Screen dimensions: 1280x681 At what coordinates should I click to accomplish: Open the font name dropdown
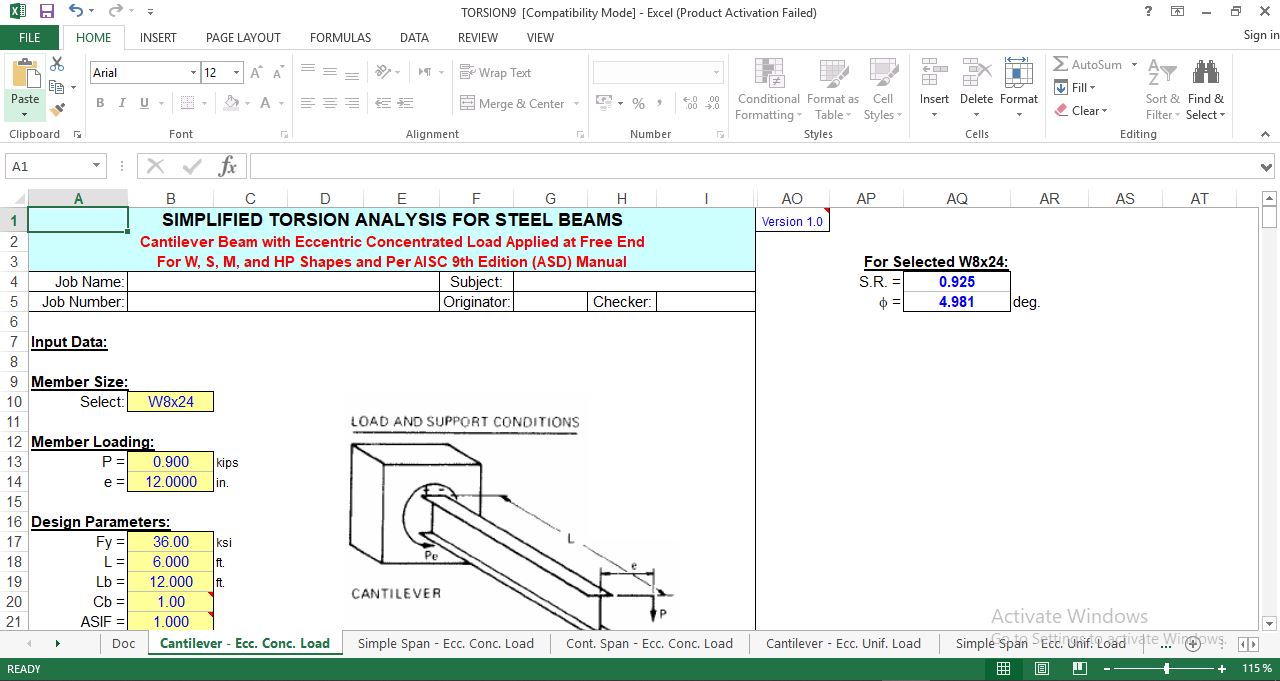[194, 72]
